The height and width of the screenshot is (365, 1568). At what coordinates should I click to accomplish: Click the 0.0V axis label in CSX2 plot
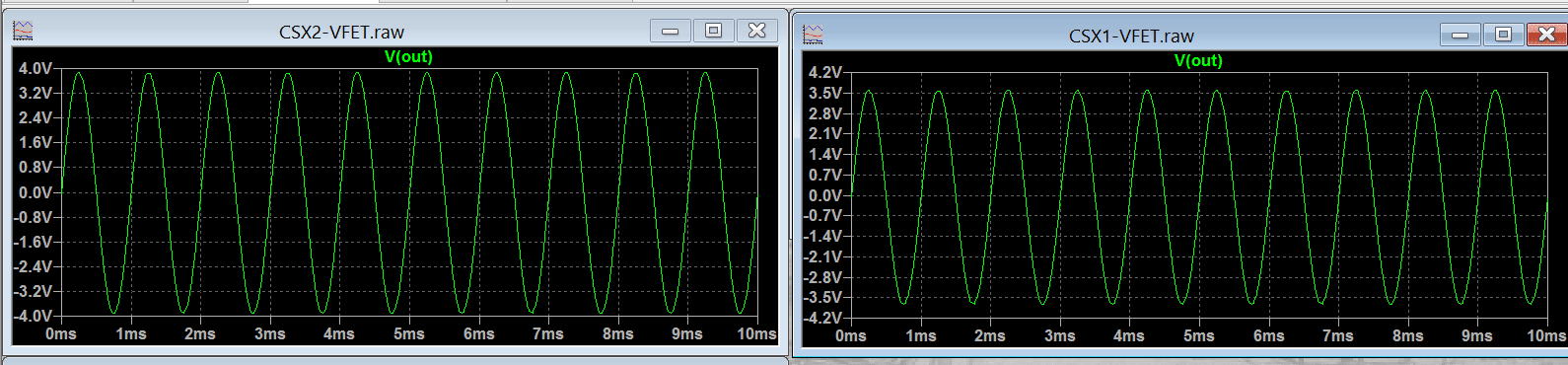coord(36,192)
